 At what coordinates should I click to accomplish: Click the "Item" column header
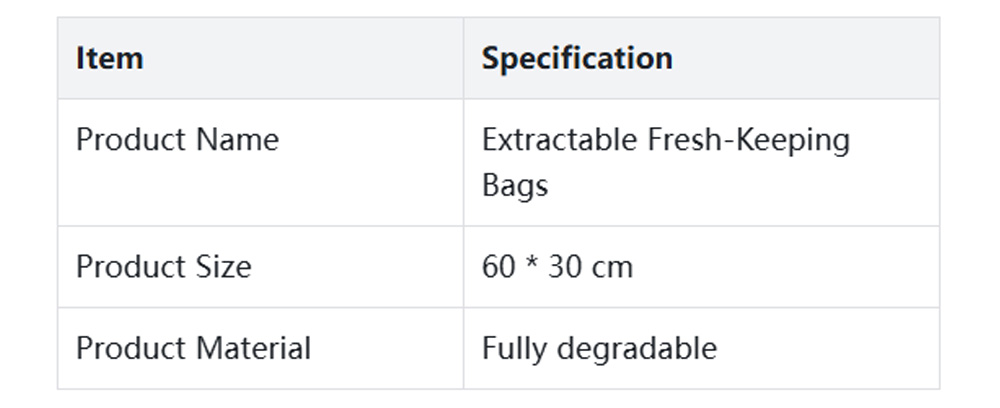pyautogui.click(x=110, y=58)
